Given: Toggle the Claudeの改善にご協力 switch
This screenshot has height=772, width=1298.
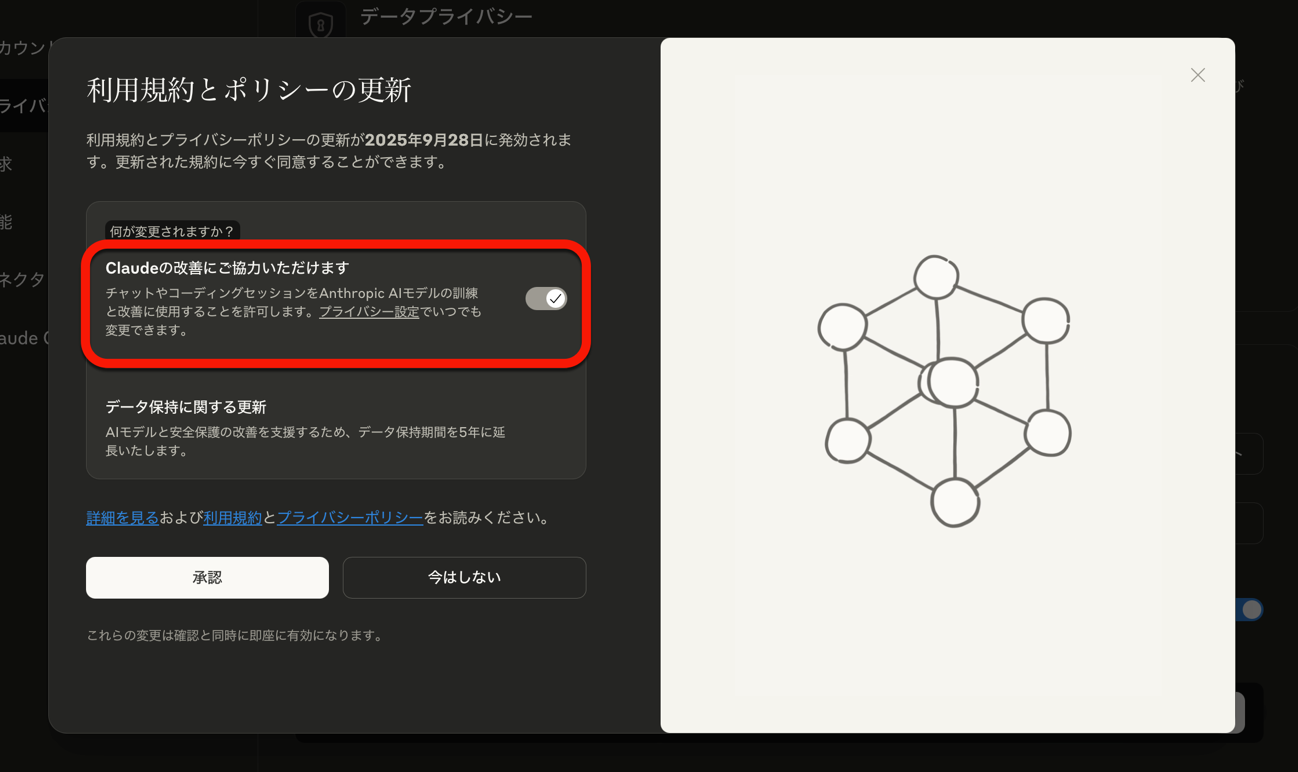Looking at the screenshot, I should click(546, 298).
